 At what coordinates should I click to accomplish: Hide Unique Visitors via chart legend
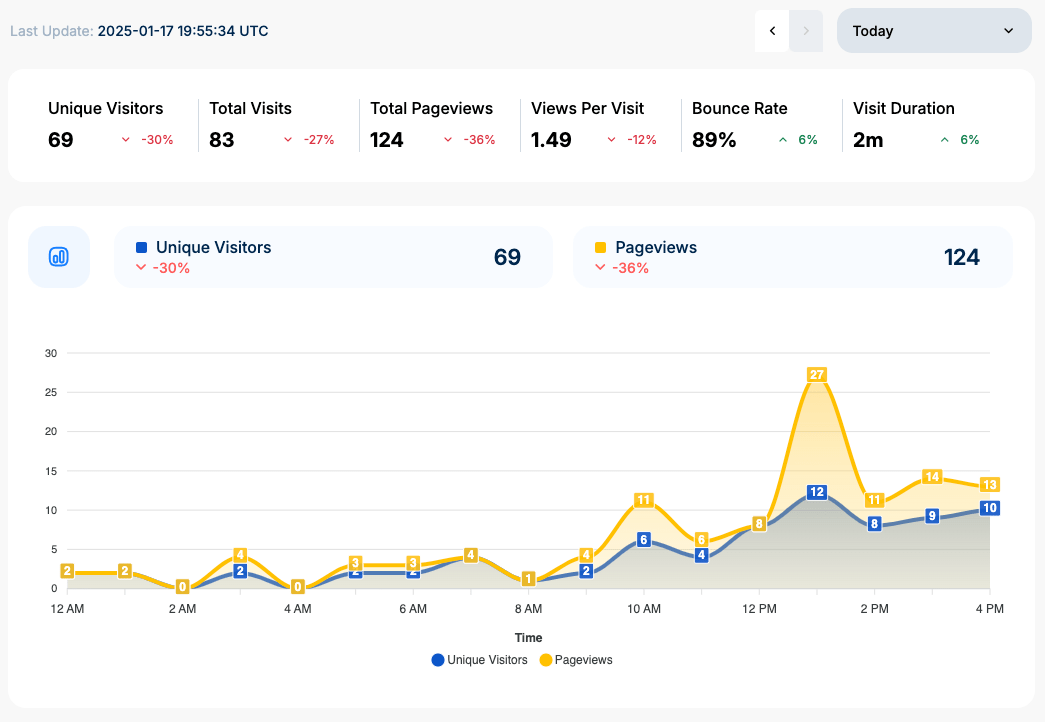[479, 660]
